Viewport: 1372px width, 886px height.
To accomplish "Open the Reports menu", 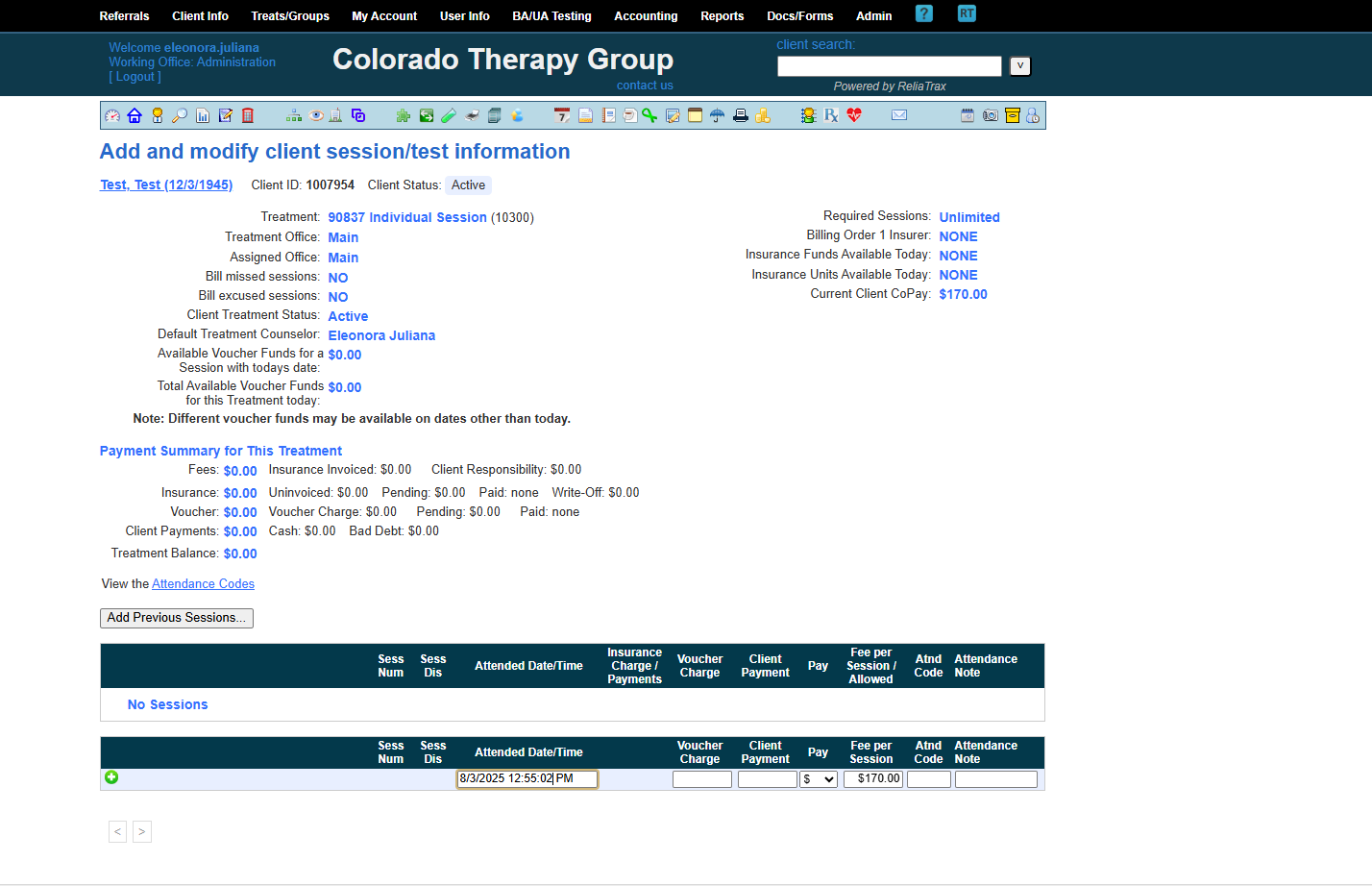I will click(722, 16).
